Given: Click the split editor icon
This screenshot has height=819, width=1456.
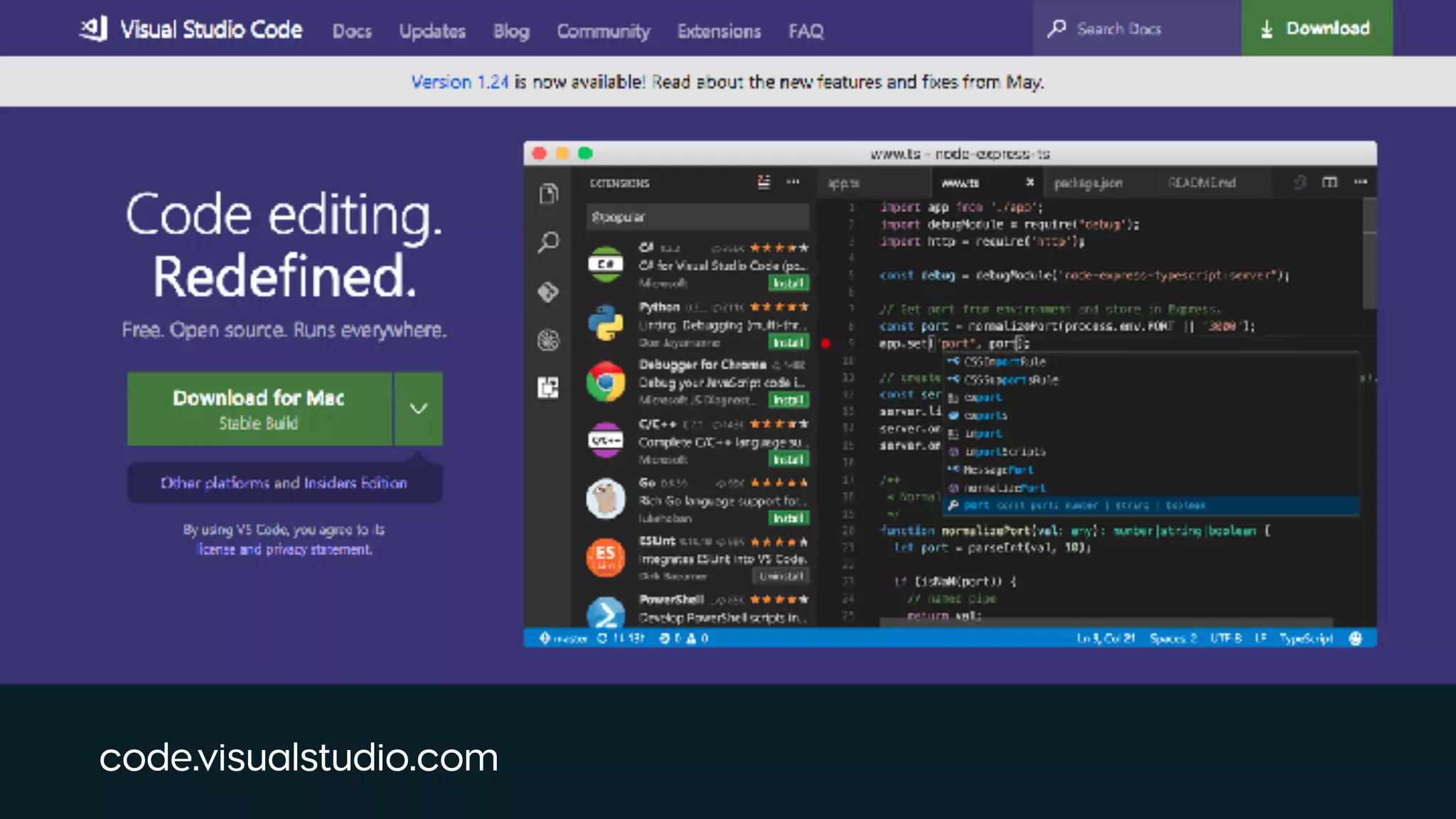Looking at the screenshot, I should tap(1329, 182).
